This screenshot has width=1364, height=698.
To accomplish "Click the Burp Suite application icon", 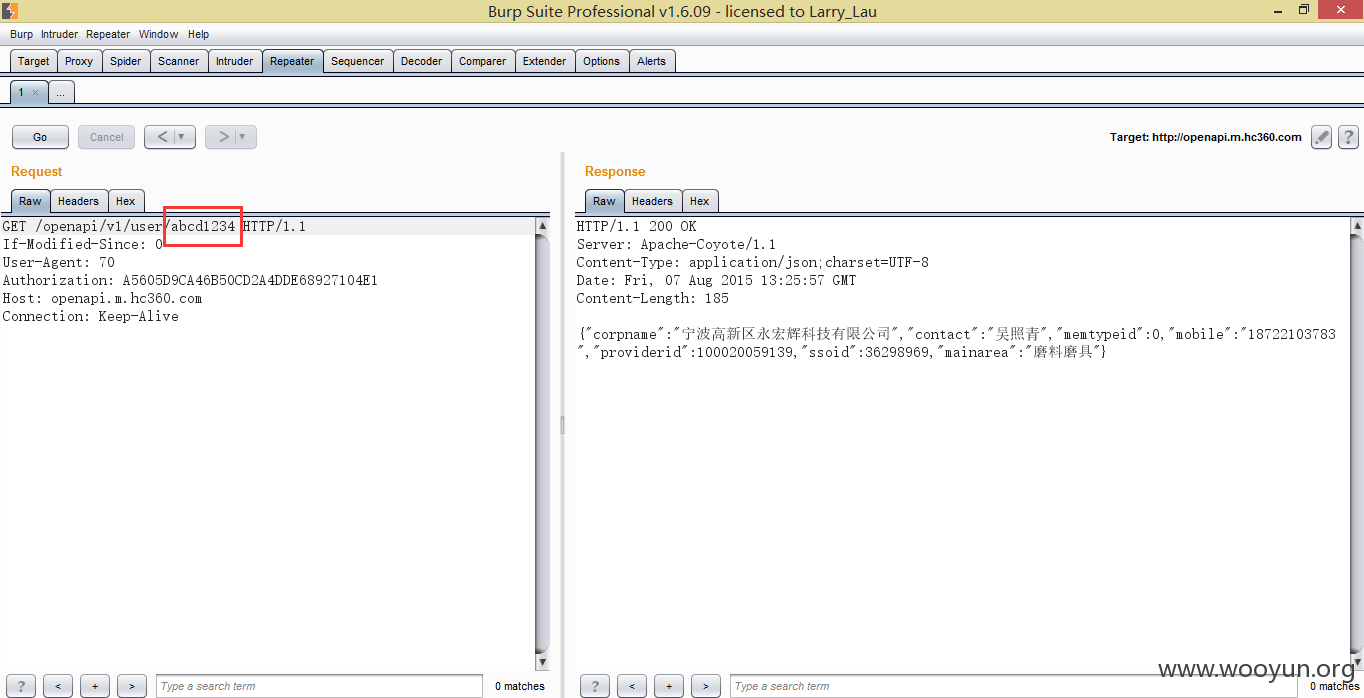I will (10, 11).
